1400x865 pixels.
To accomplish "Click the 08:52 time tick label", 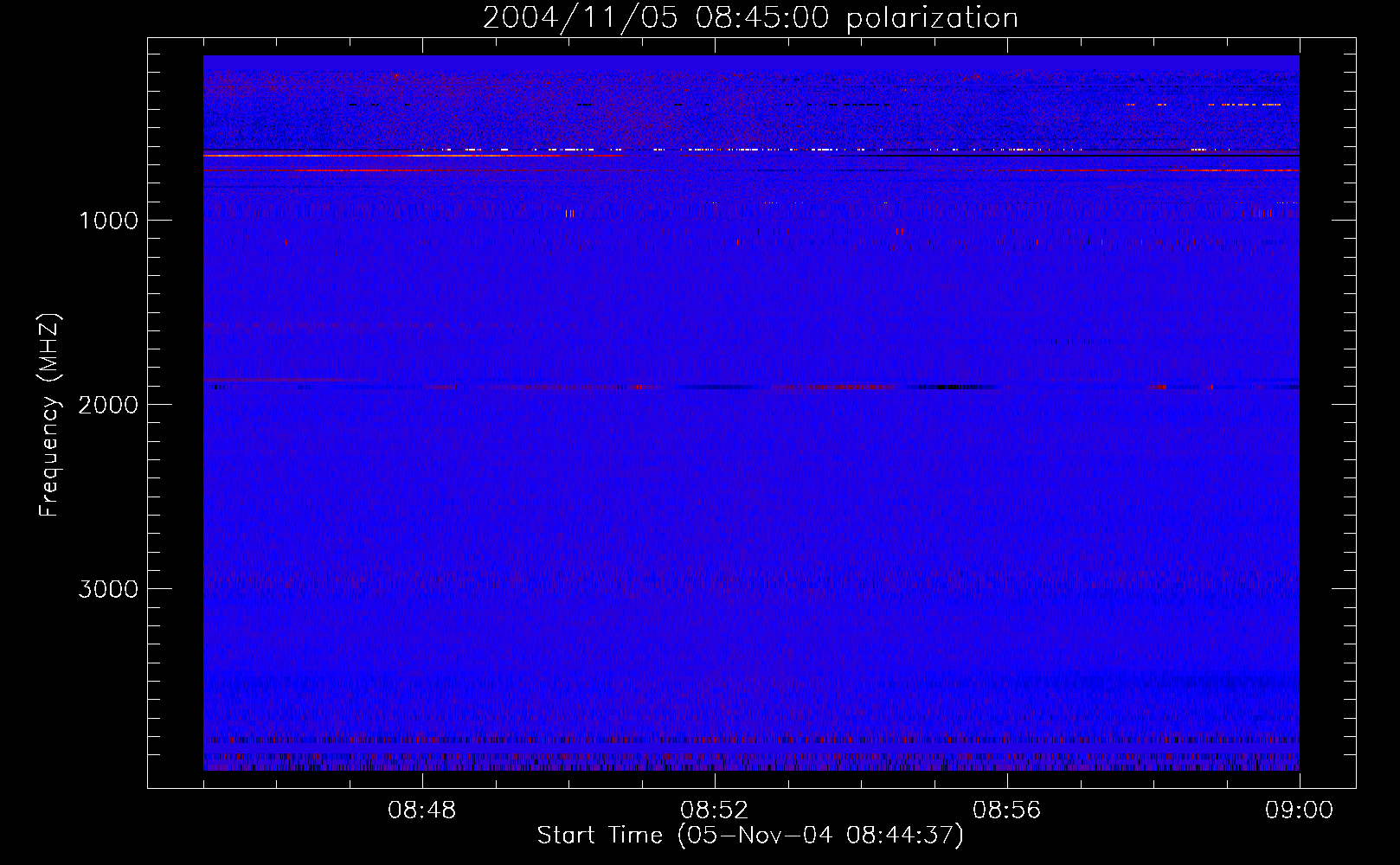I will [x=715, y=811].
